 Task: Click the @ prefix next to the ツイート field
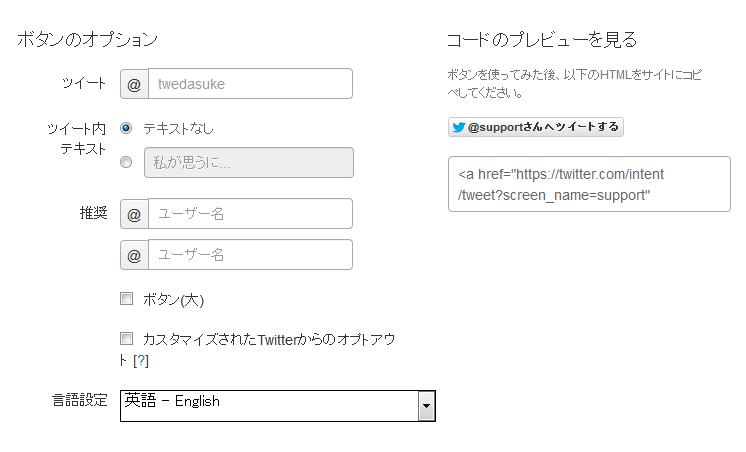point(134,84)
